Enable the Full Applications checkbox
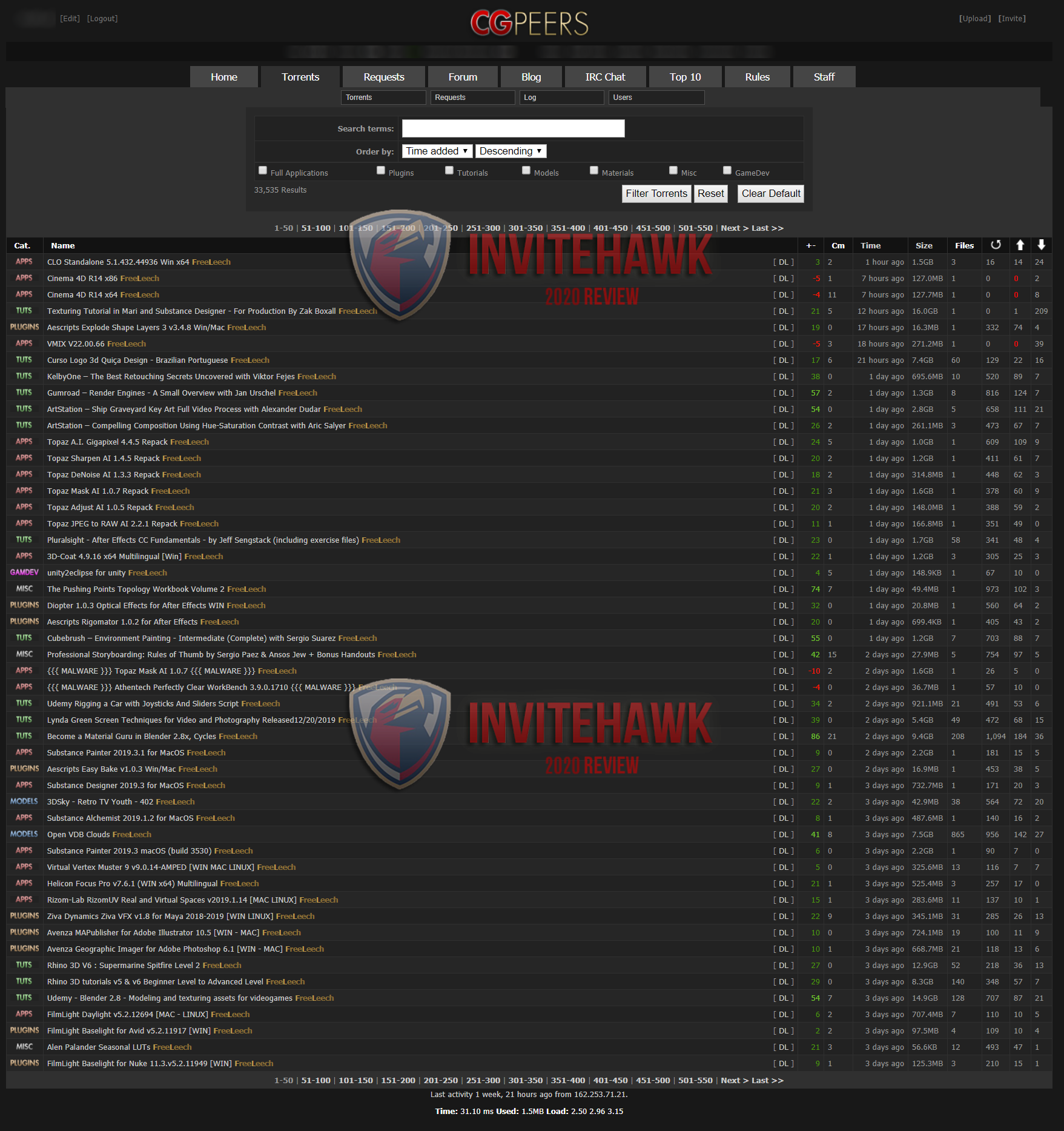Image resolution: width=1064 pixels, height=1131 pixels. click(x=263, y=171)
